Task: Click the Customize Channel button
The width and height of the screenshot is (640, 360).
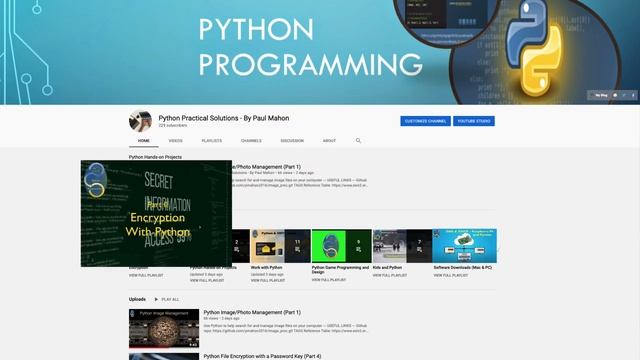Action: [x=425, y=121]
